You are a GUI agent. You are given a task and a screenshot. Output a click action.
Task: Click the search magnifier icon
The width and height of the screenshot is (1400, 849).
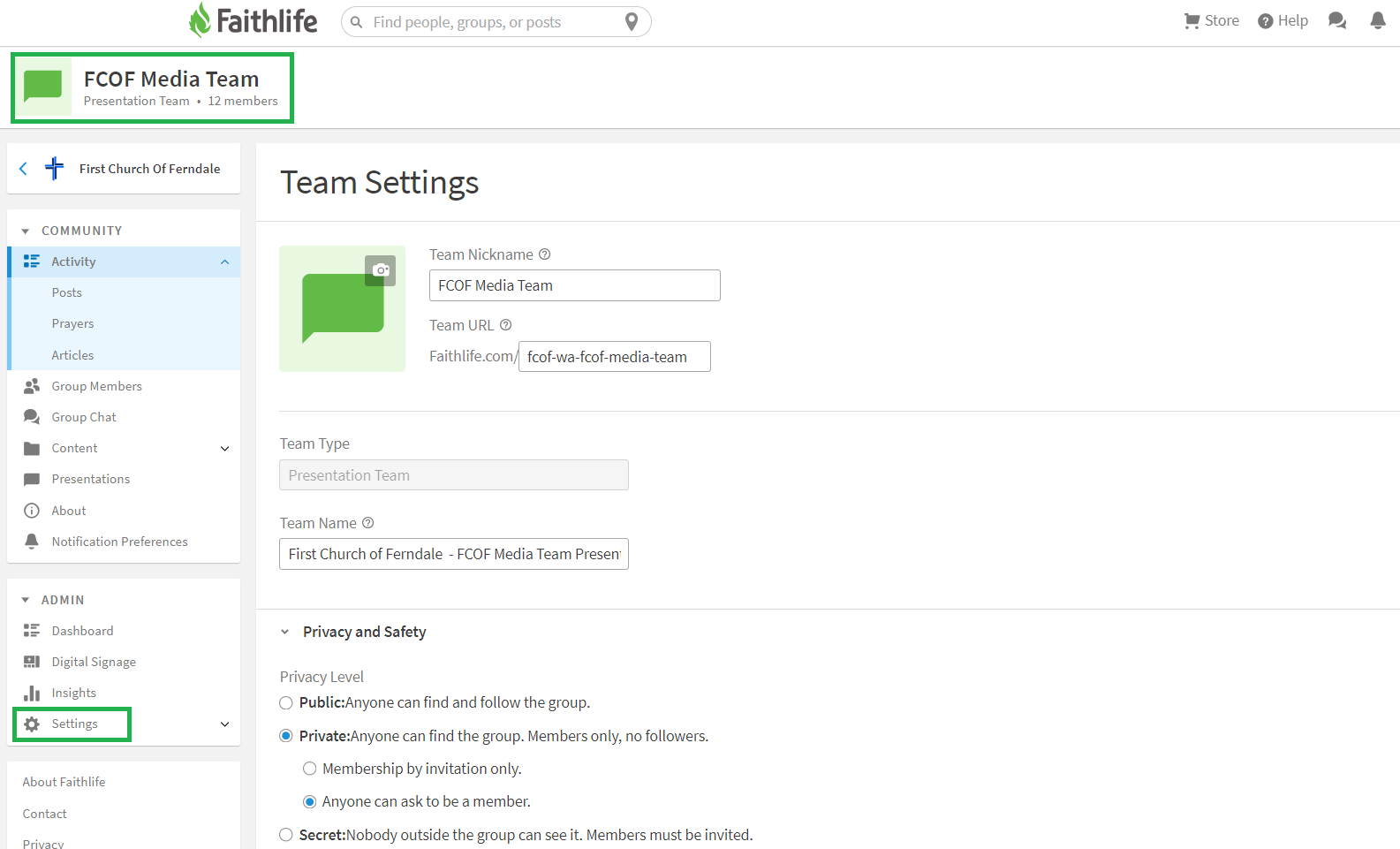pos(357,22)
